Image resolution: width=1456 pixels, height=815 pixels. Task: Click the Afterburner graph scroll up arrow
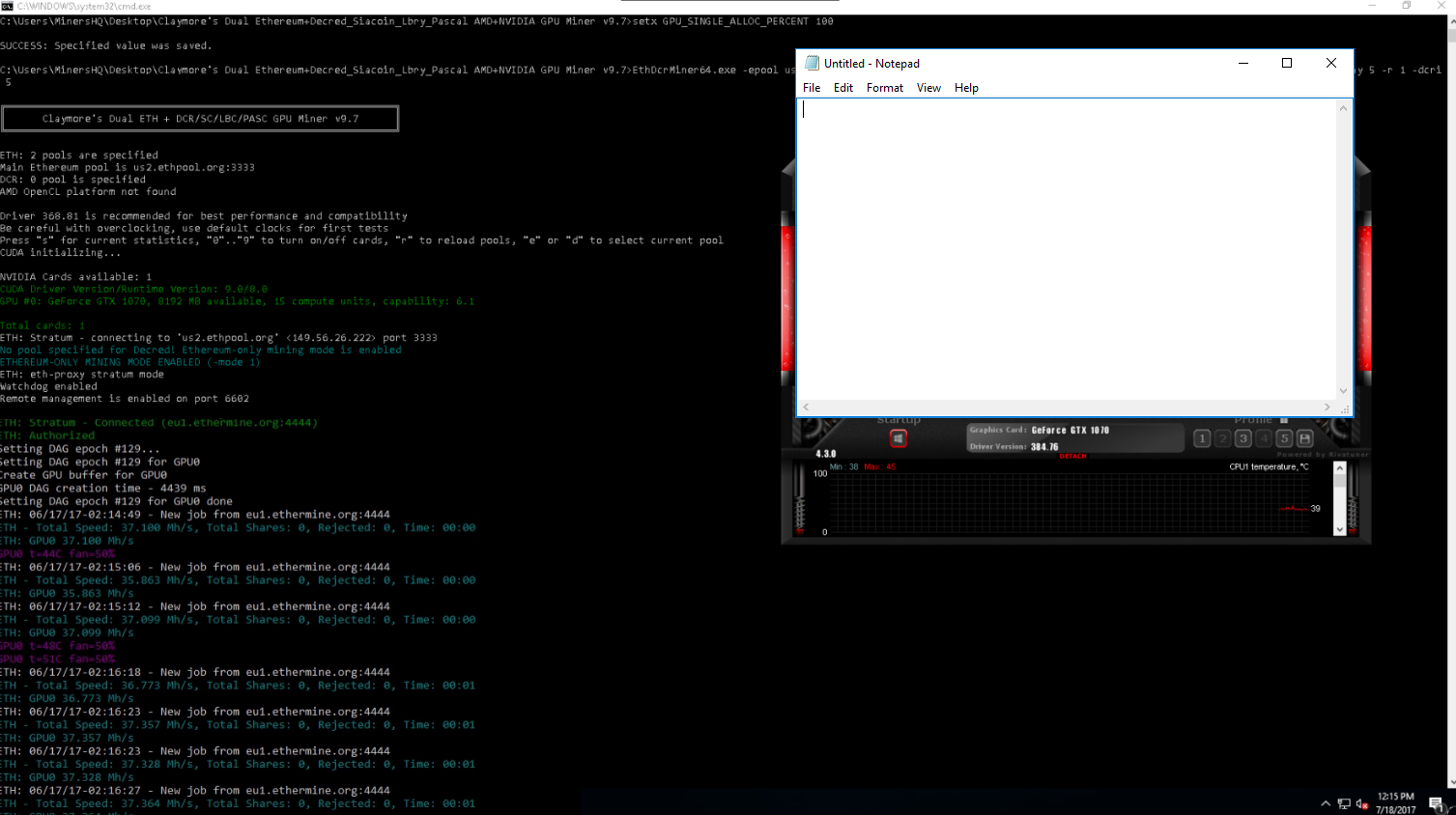point(1339,468)
